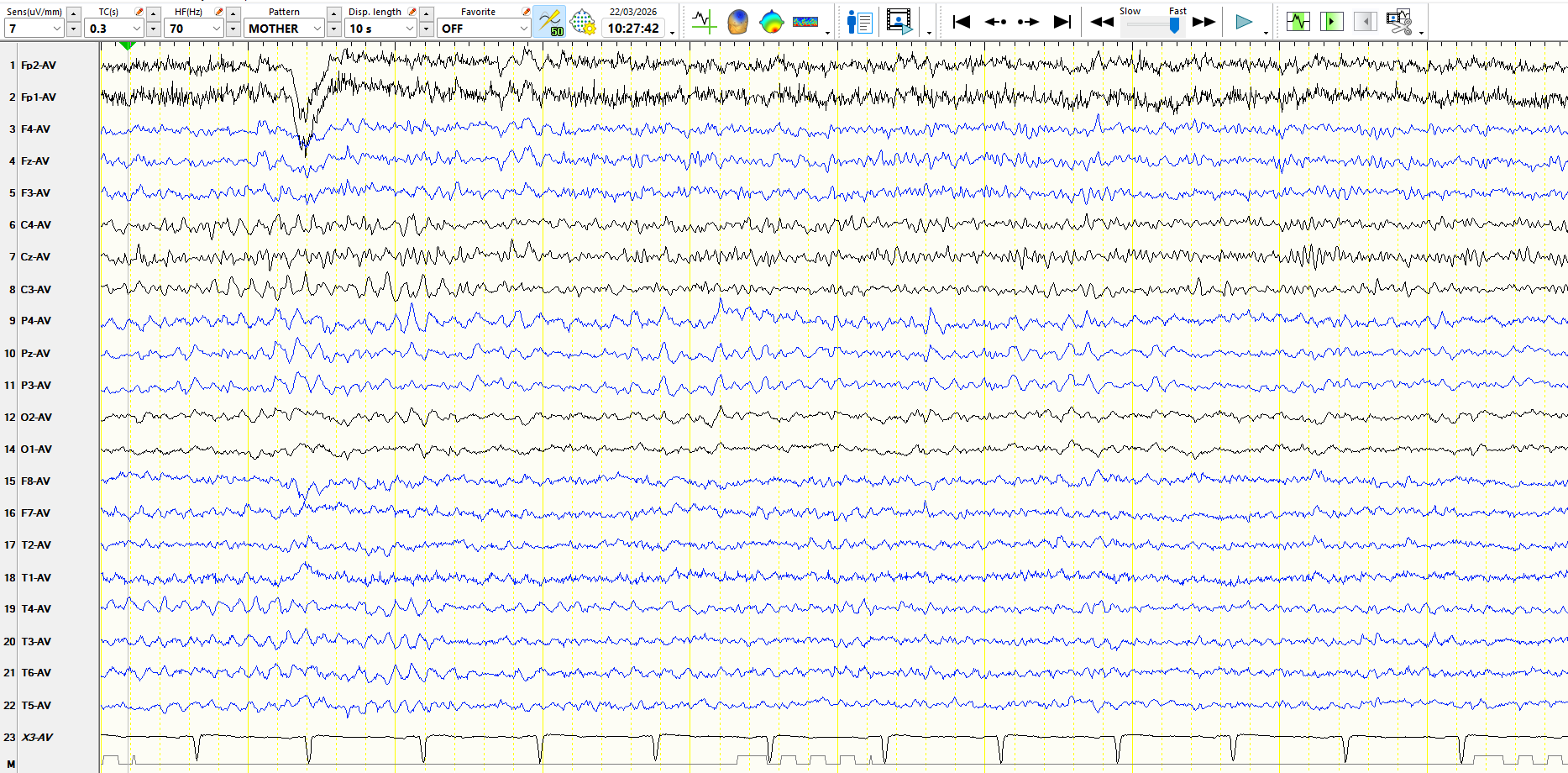Open the electrode montage settings icon
This screenshot has width=1568, height=773.
[x=583, y=22]
